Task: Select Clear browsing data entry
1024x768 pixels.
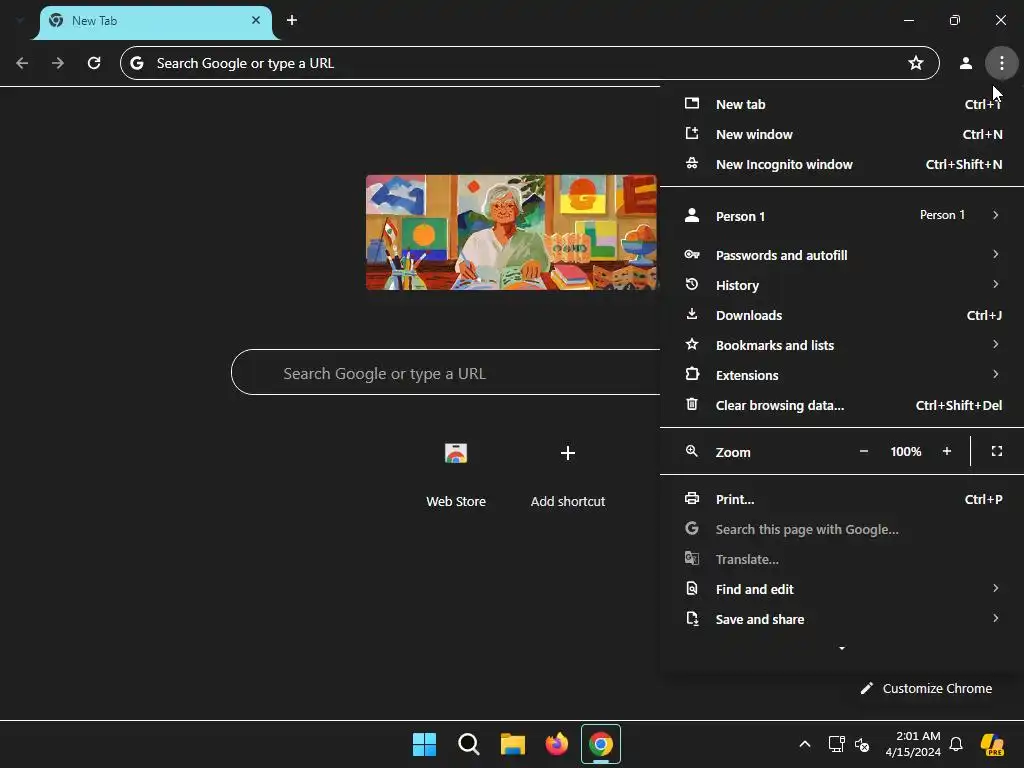Action: [842, 405]
